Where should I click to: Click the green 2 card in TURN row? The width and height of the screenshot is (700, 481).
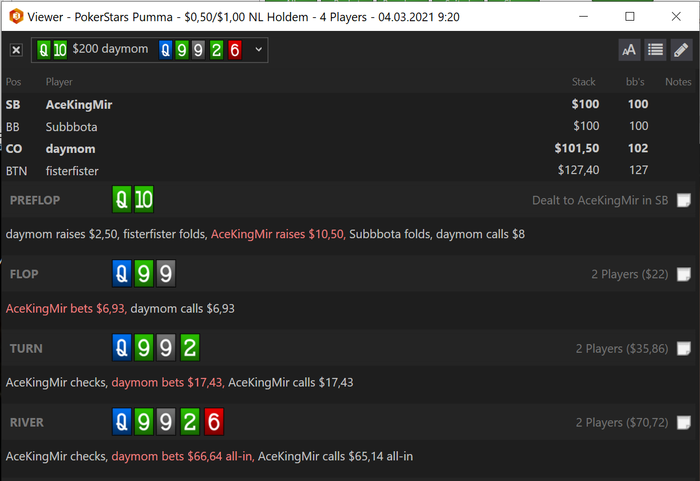tap(190, 347)
